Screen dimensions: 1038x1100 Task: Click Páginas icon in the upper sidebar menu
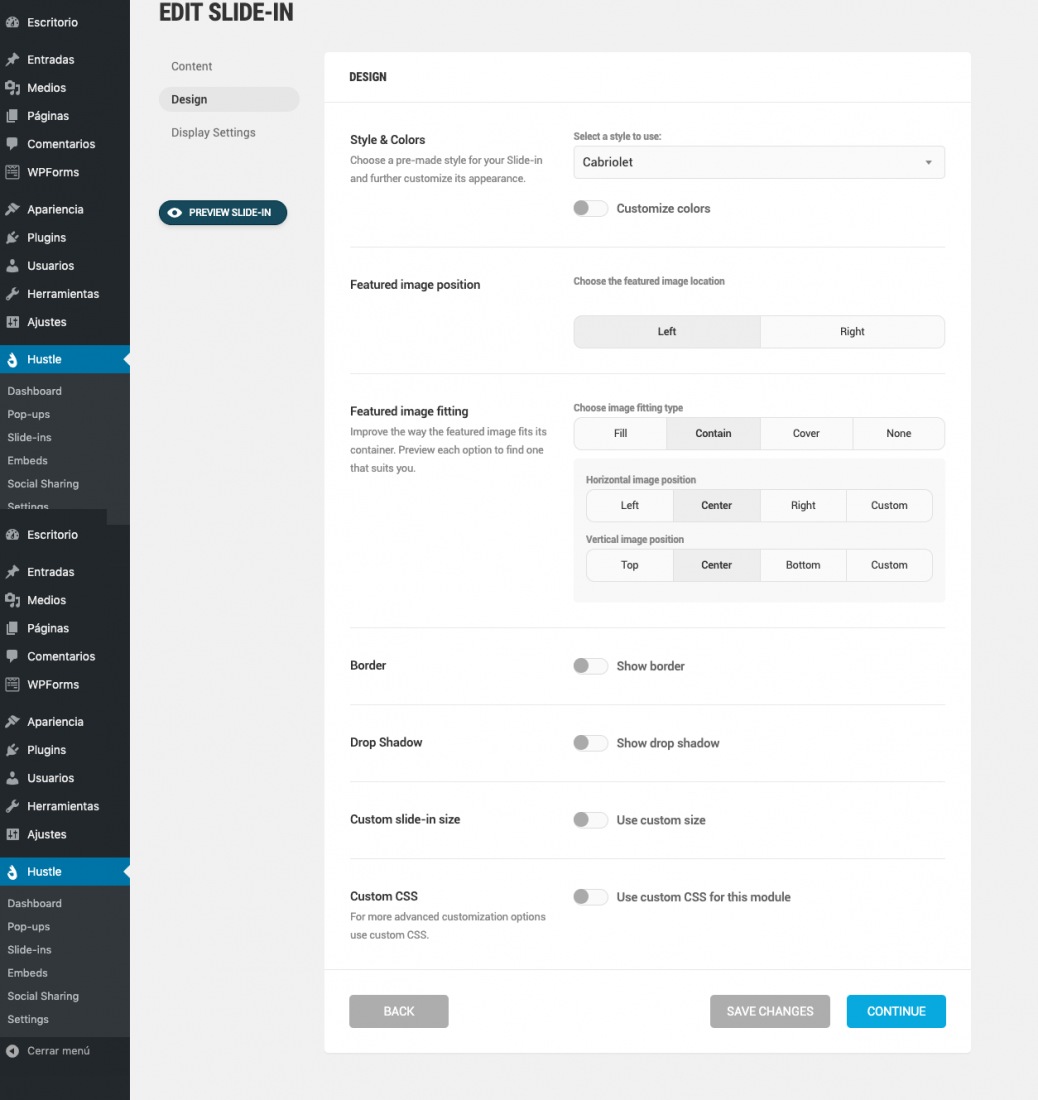[x=12, y=116]
